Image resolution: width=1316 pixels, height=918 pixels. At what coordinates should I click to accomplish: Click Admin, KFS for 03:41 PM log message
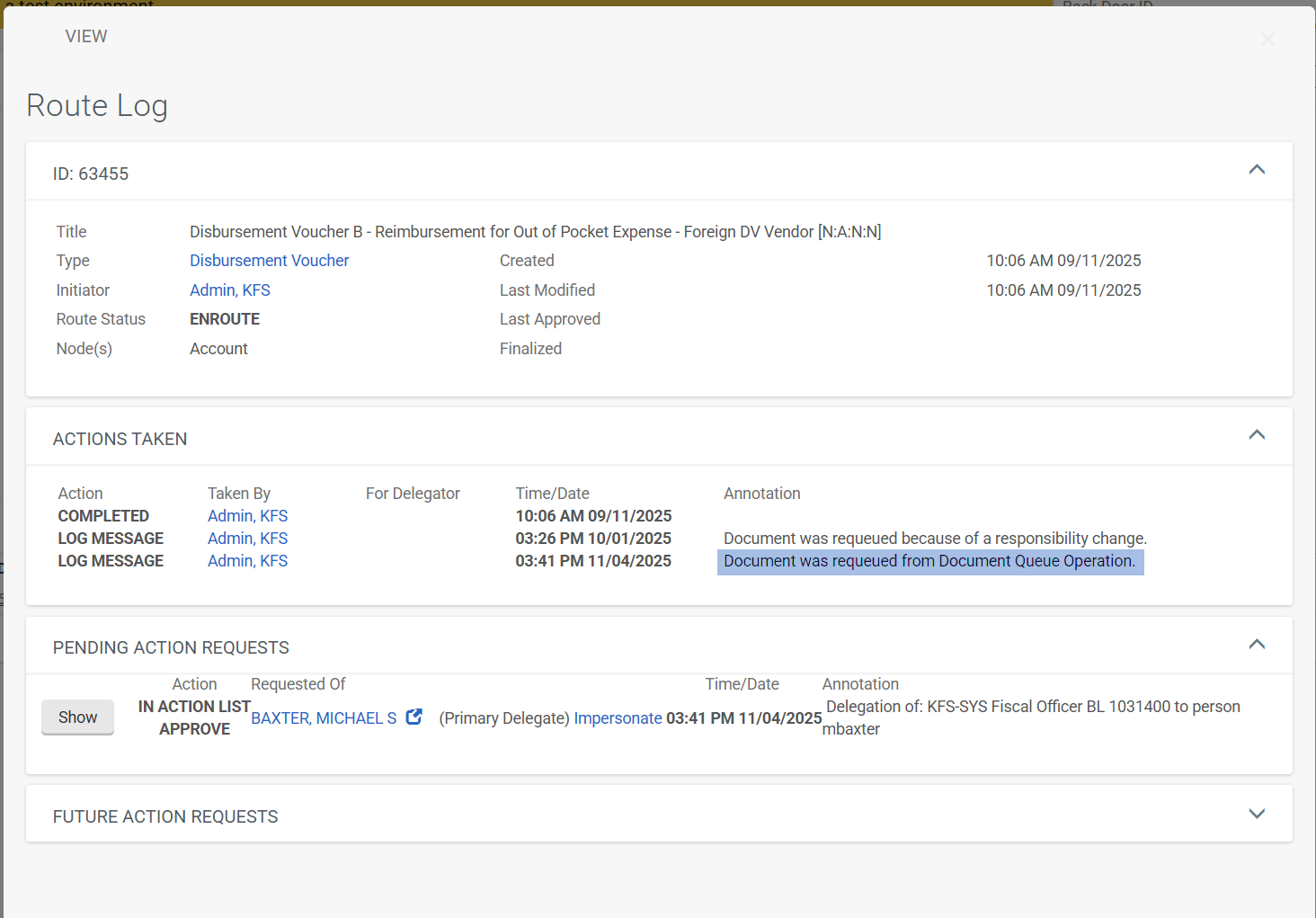click(247, 561)
